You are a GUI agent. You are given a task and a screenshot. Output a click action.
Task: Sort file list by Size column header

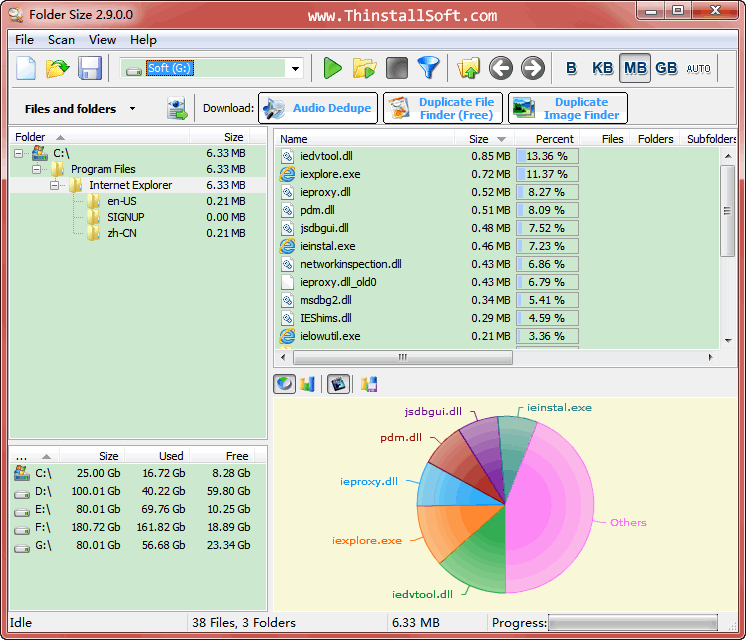(485, 139)
